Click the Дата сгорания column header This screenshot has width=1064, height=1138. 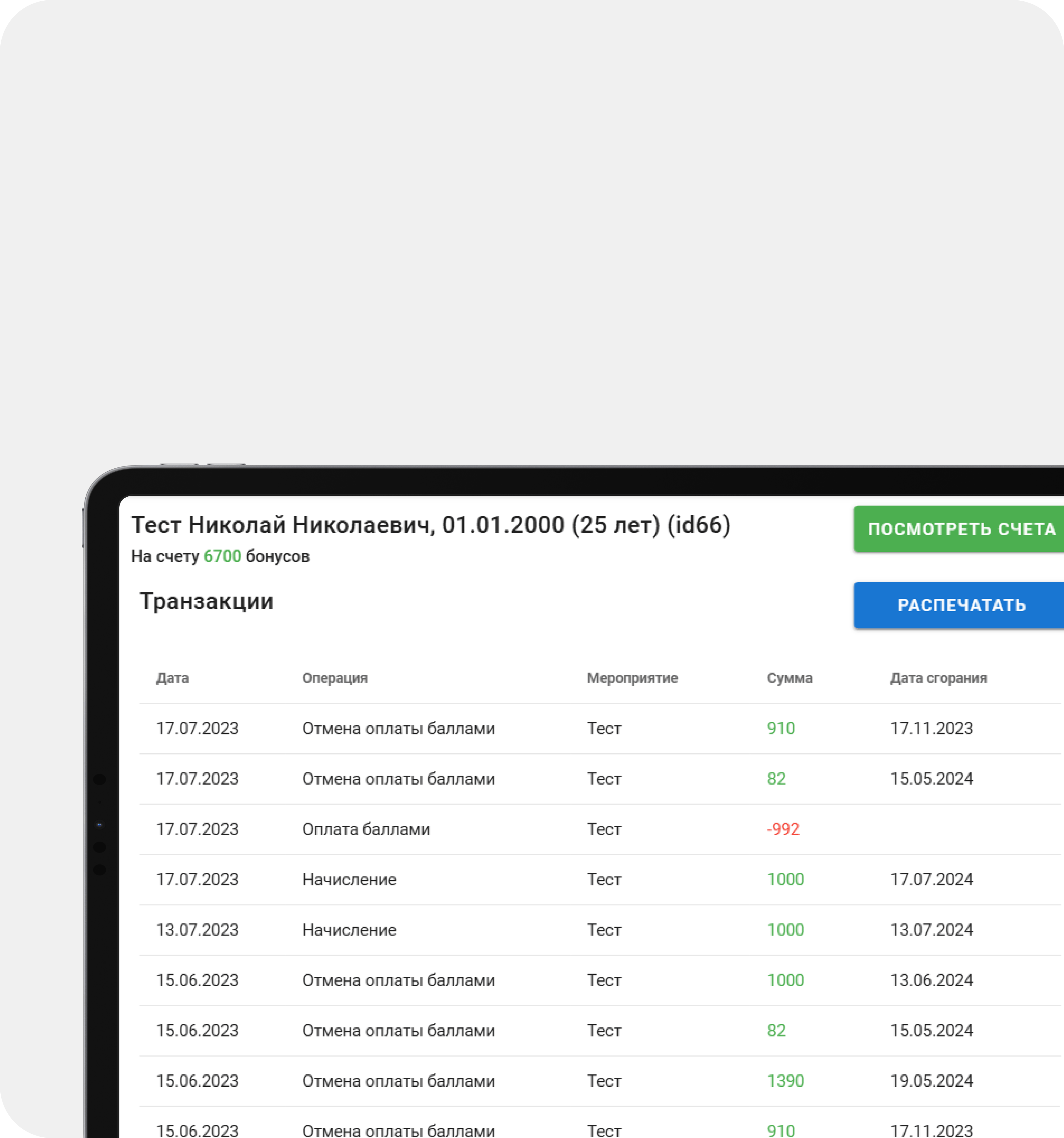tap(938, 678)
